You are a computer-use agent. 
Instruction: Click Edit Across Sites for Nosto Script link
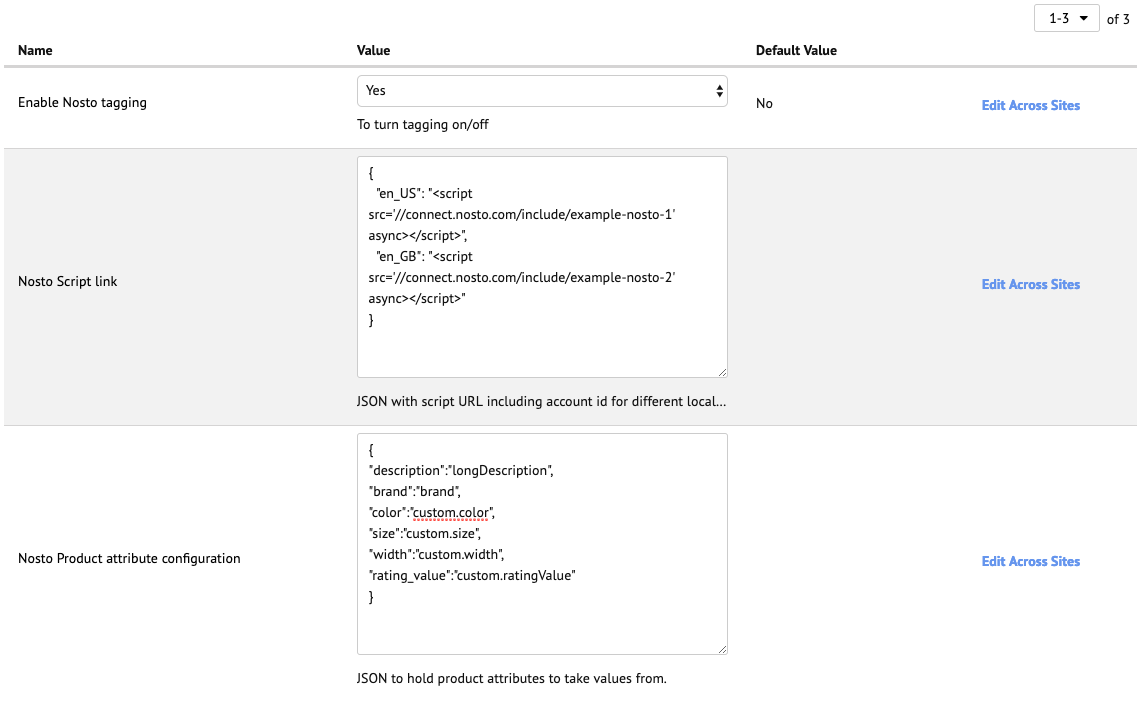pos(1030,284)
